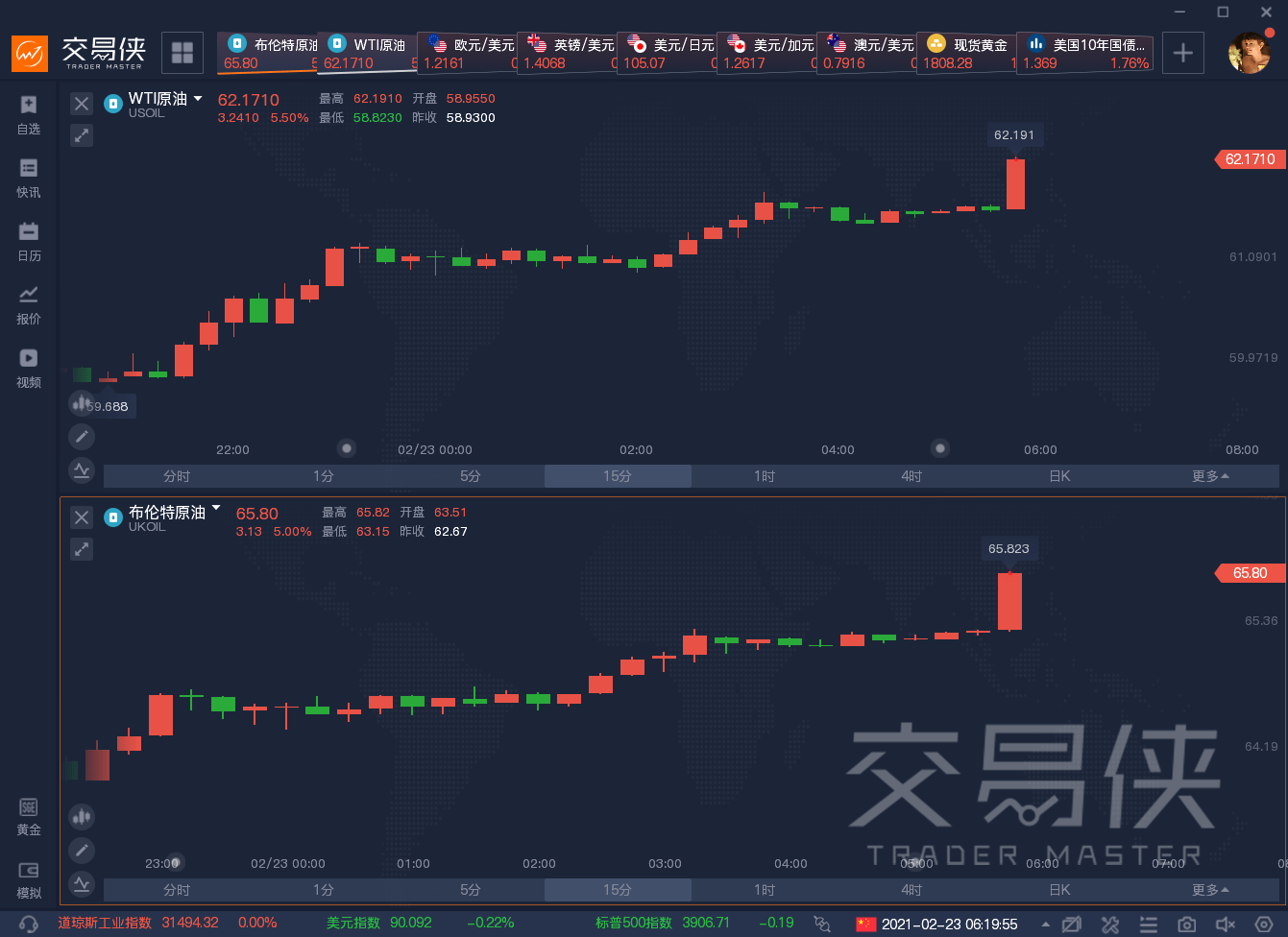Open the 报价 quotes sidebar icon
The width and height of the screenshot is (1288, 937).
[29, 304]
